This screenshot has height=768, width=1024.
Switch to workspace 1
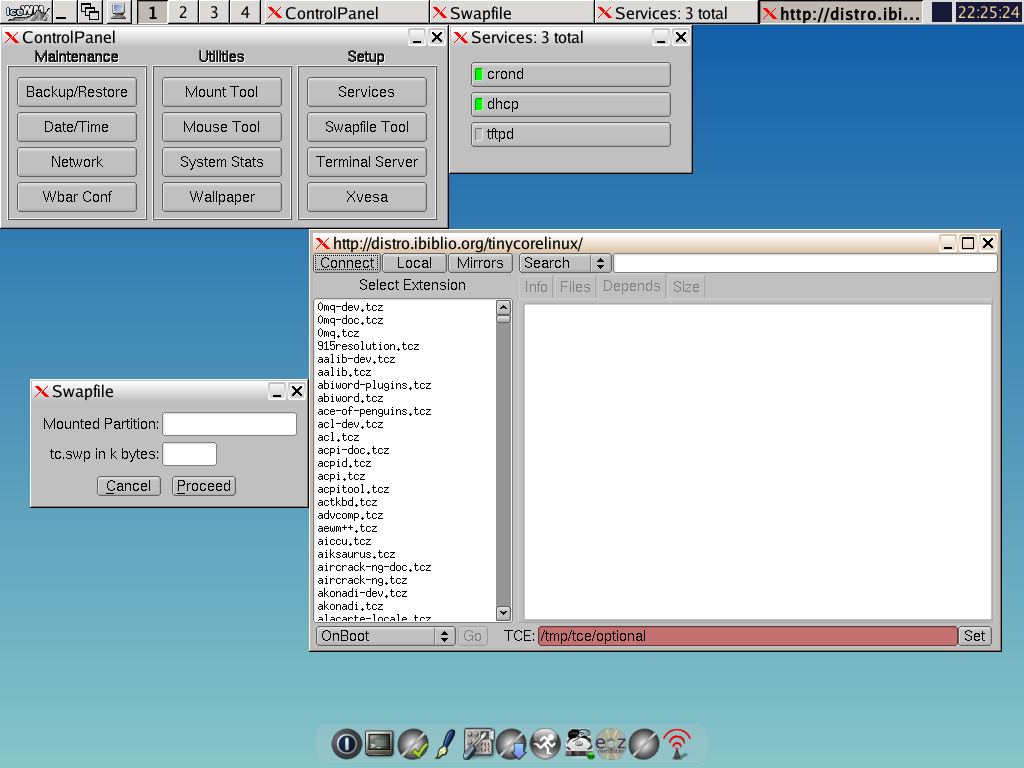click(152, 12)
